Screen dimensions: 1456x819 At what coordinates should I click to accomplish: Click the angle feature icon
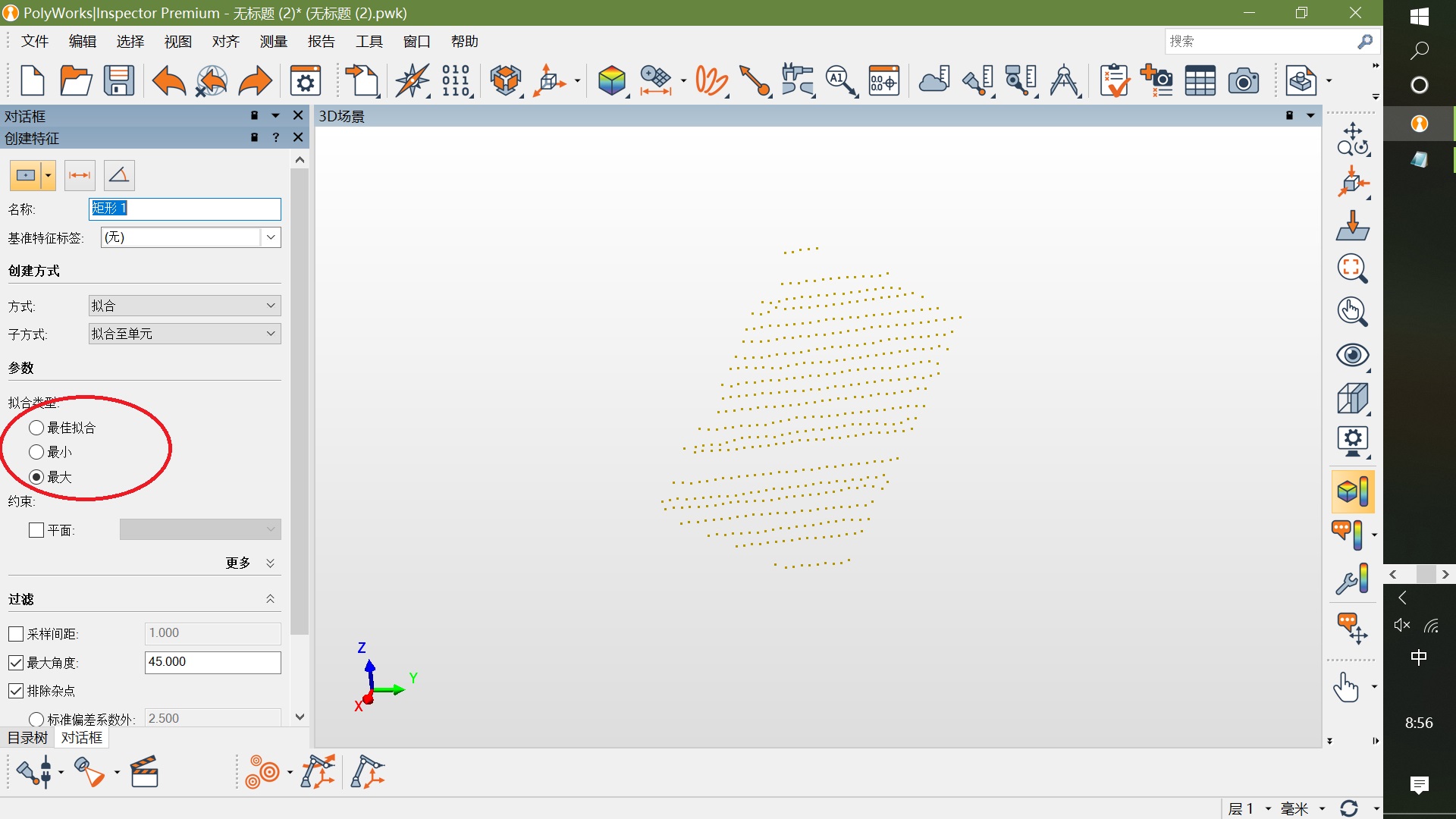[x=119, y=175]
